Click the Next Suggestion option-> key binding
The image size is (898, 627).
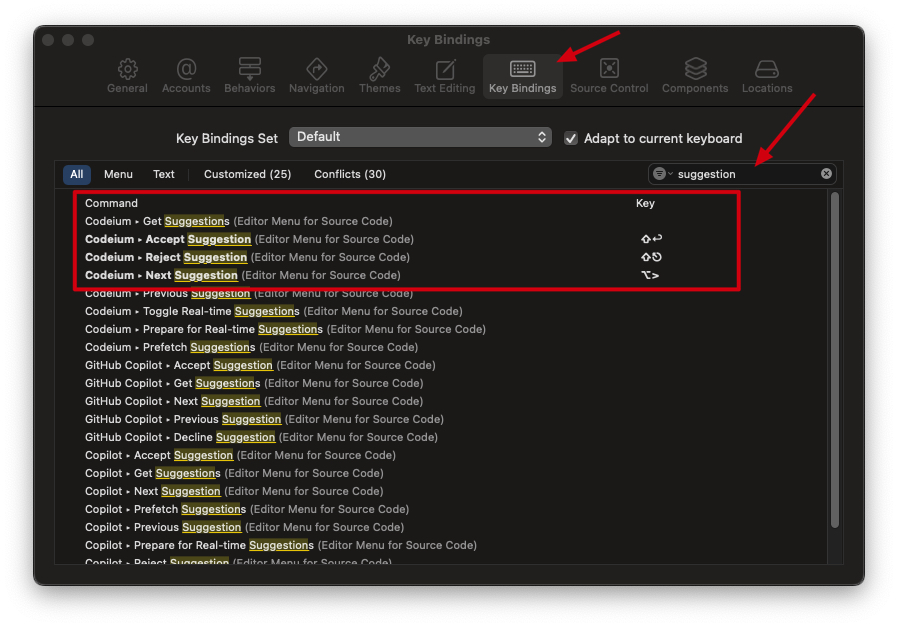click(x=650, y=275)
